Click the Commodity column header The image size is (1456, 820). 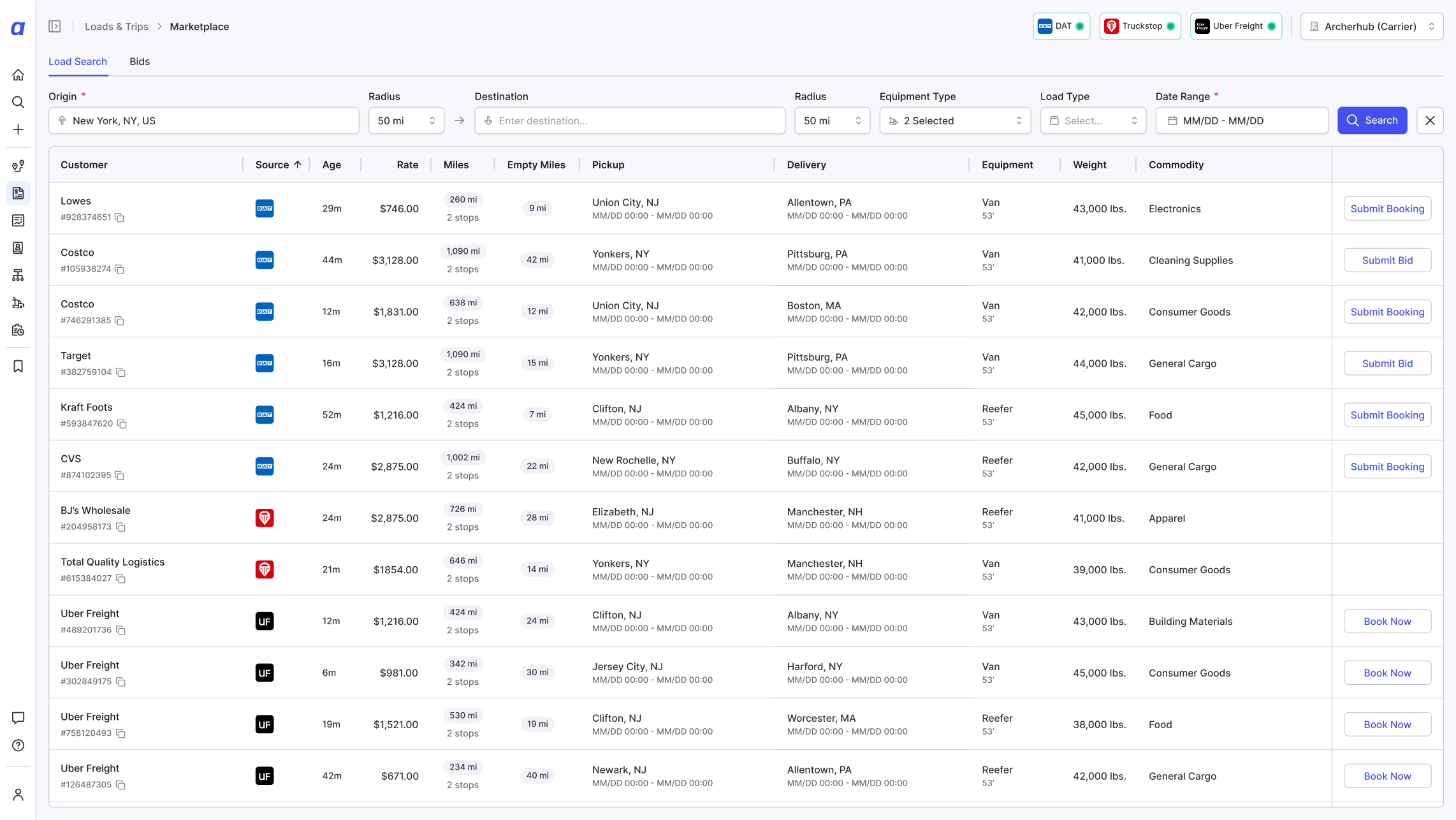pos(1176,165)
